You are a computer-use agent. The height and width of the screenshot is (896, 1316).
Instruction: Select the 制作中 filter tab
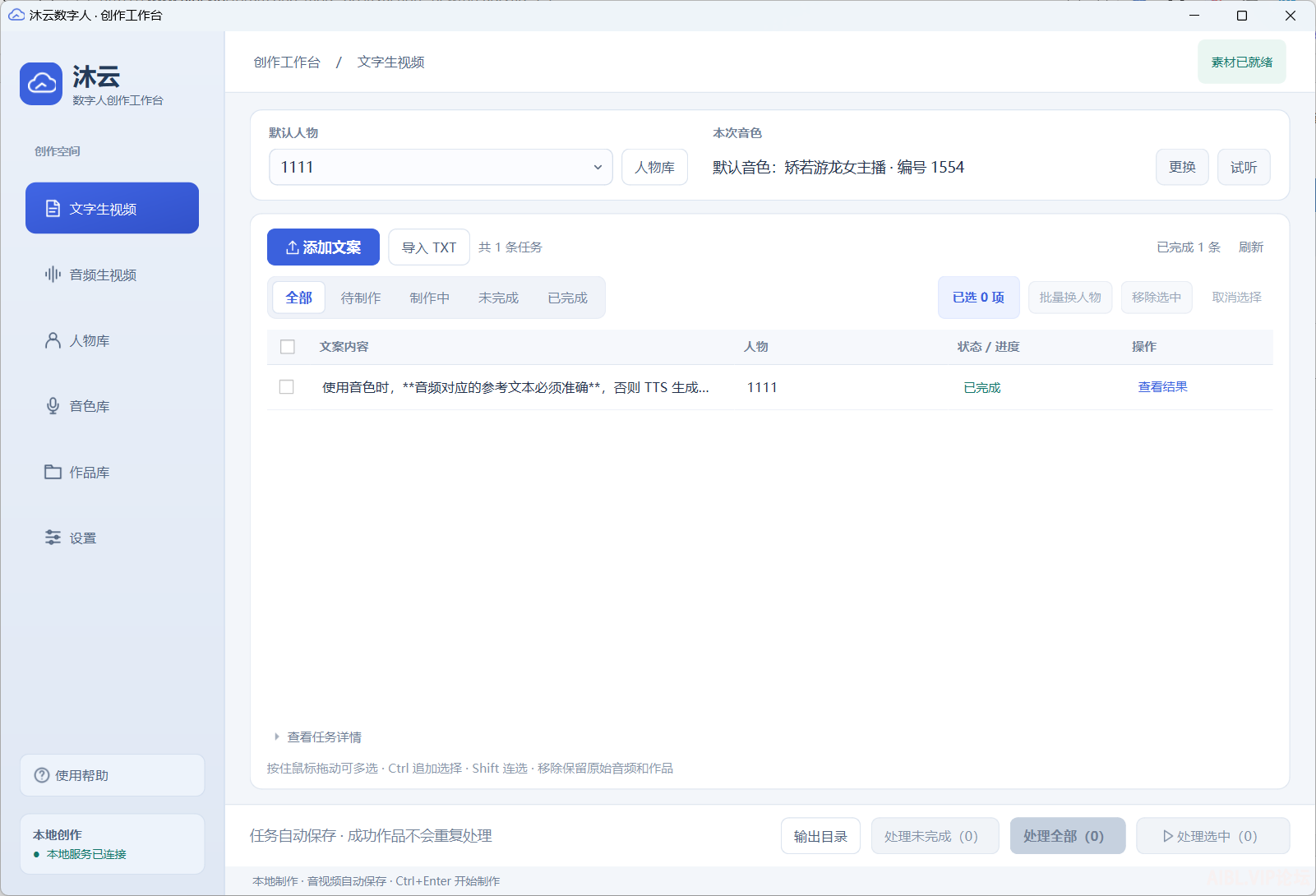point(430,298)
